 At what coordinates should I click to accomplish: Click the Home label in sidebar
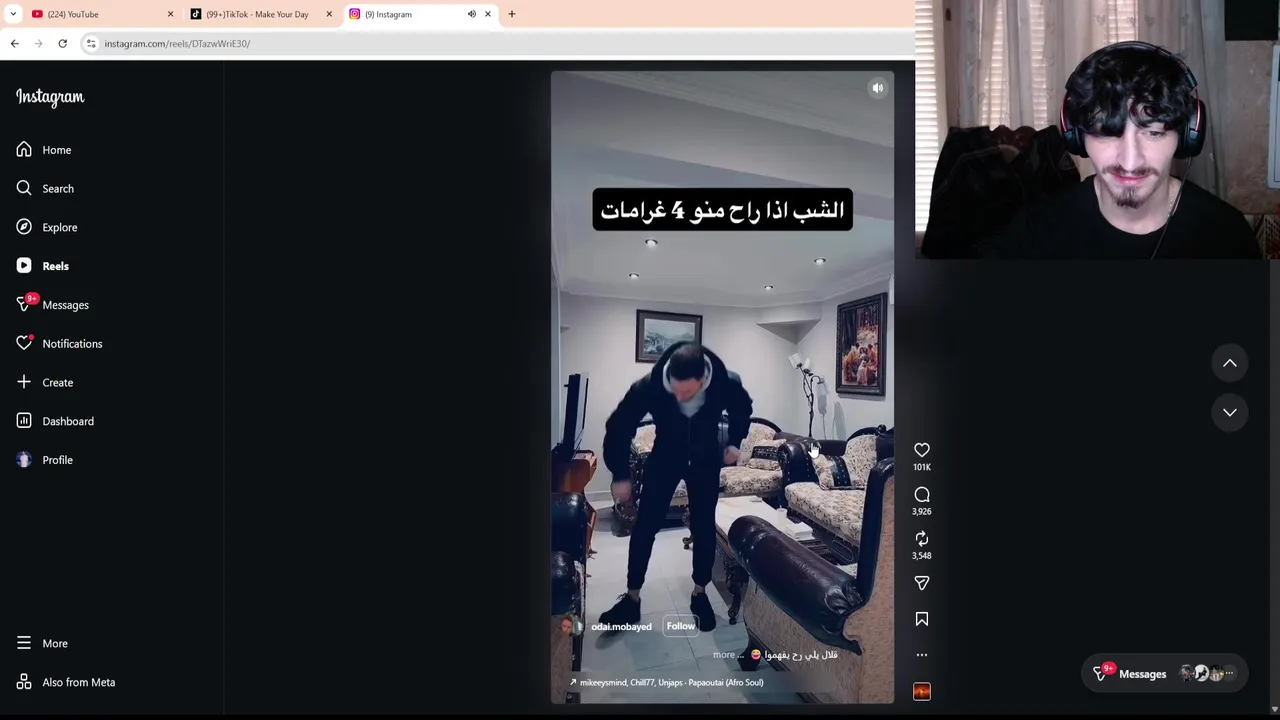pos(57,150)
